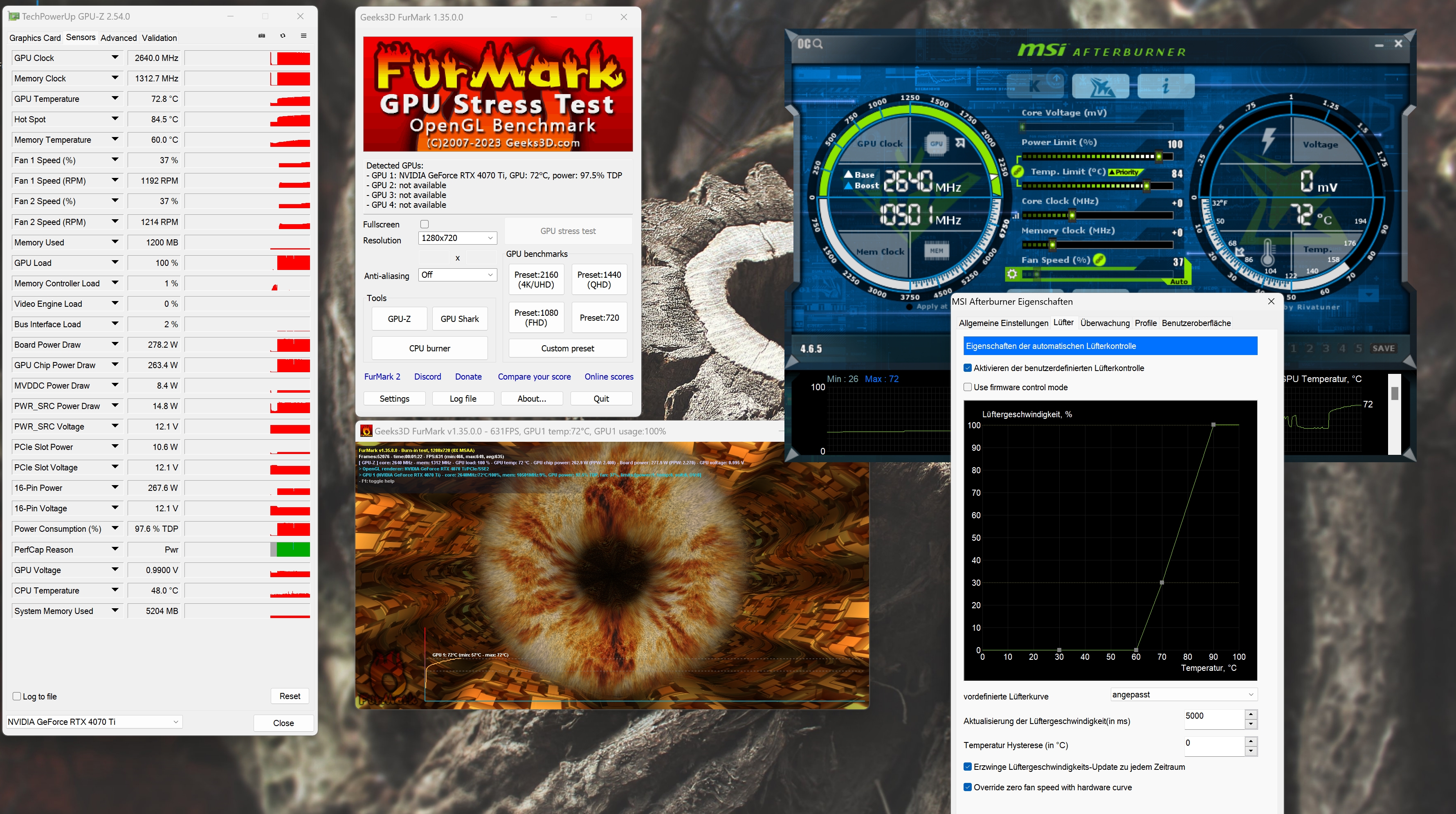Screen dimensions: 1456x814
Task: Click the CPU burner button
Action: [429, 348]
